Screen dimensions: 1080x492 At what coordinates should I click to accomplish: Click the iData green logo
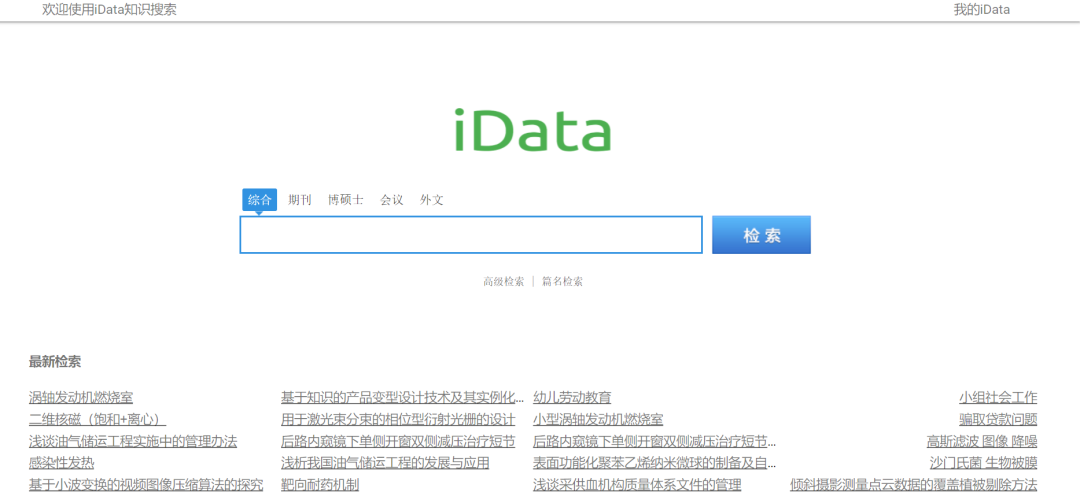point(532,130)
